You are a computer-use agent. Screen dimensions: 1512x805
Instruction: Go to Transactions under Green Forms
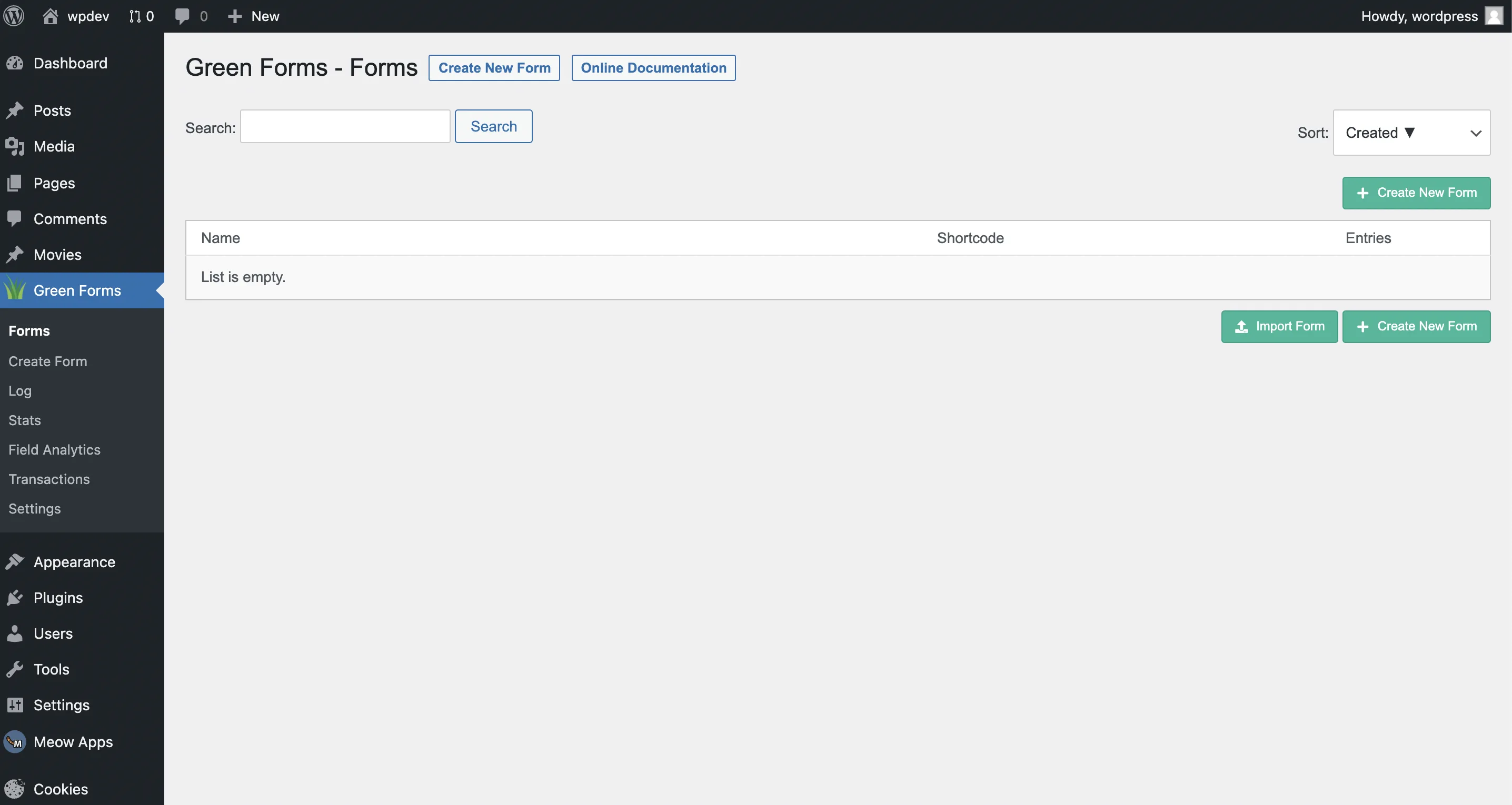(x=49, y=479)
